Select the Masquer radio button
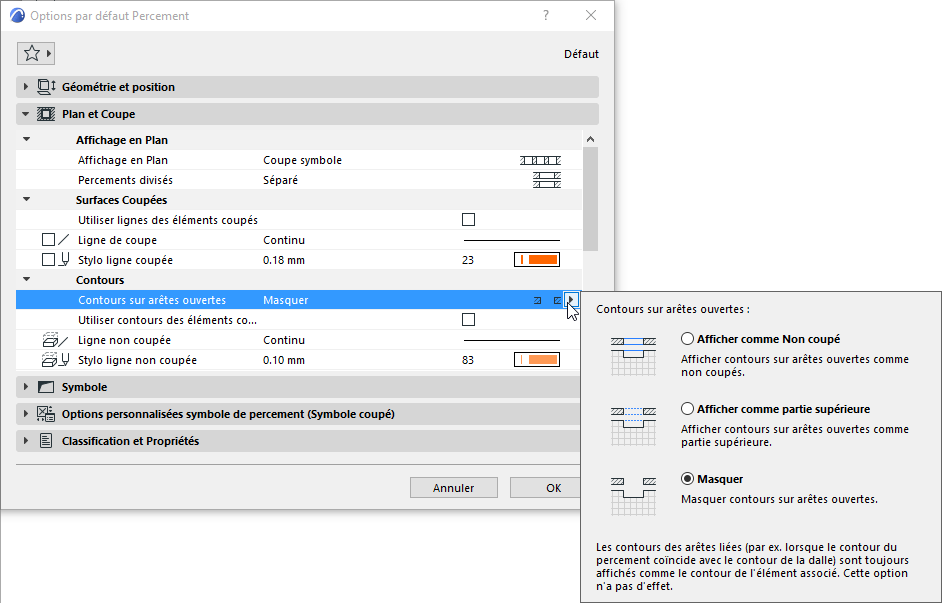 pyautogui.click(x=687, y=479)
